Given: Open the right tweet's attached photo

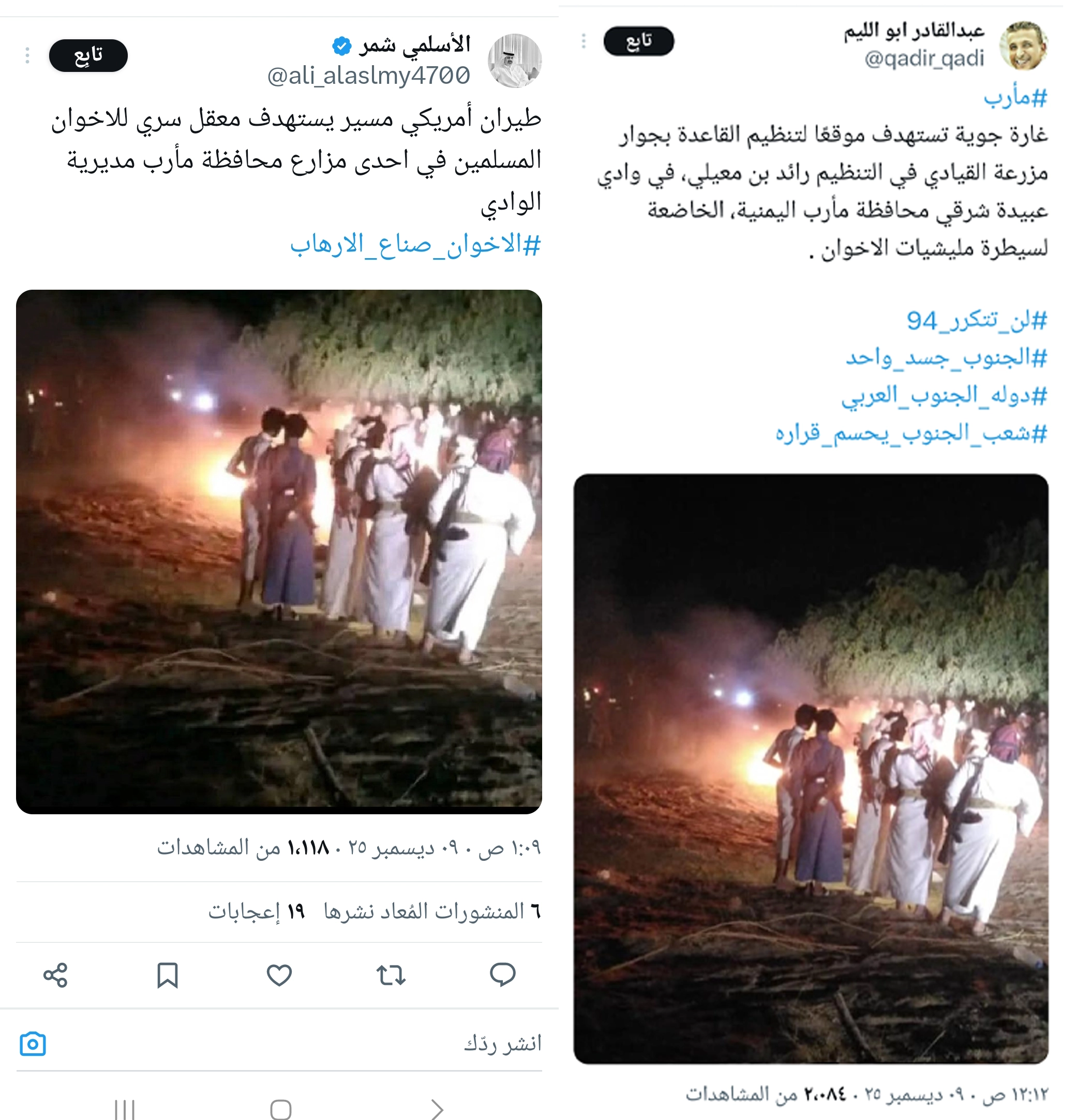Looking at the screenshot, I should coord(811,768).
